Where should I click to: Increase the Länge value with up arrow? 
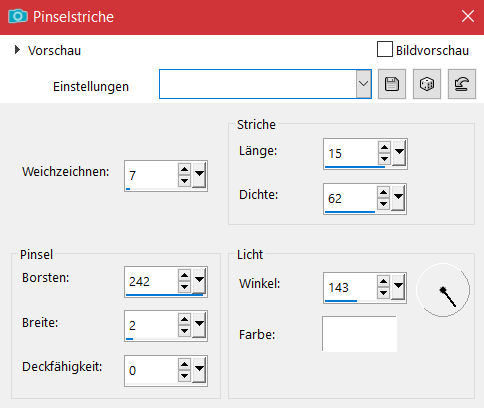[384, 147]
